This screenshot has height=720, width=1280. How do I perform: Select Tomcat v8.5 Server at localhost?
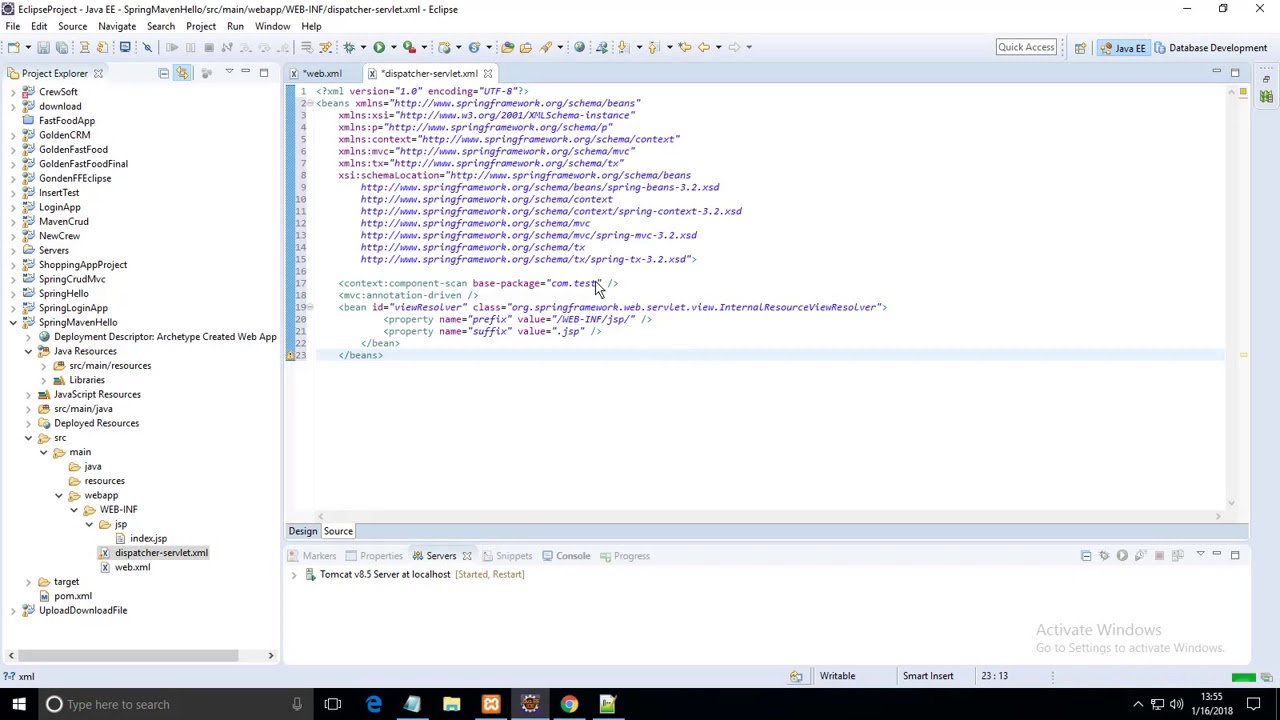(x=385, y=575)
